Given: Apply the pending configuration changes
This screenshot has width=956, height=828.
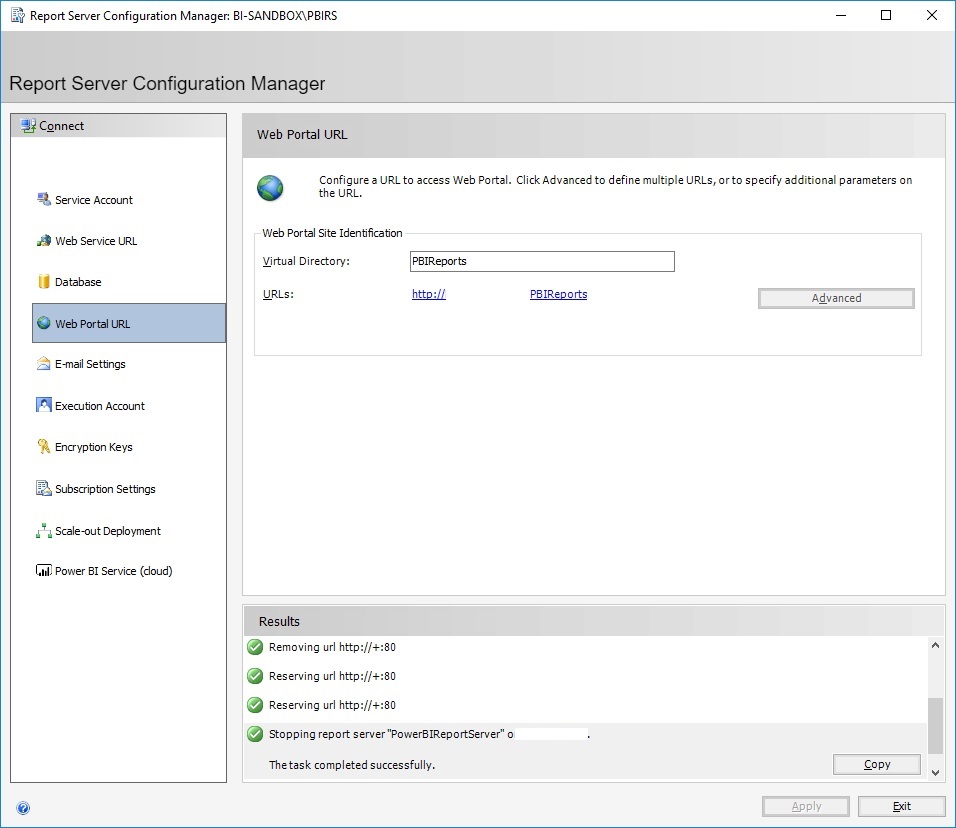Looking at the screenshot, I should tap(805, 806).
